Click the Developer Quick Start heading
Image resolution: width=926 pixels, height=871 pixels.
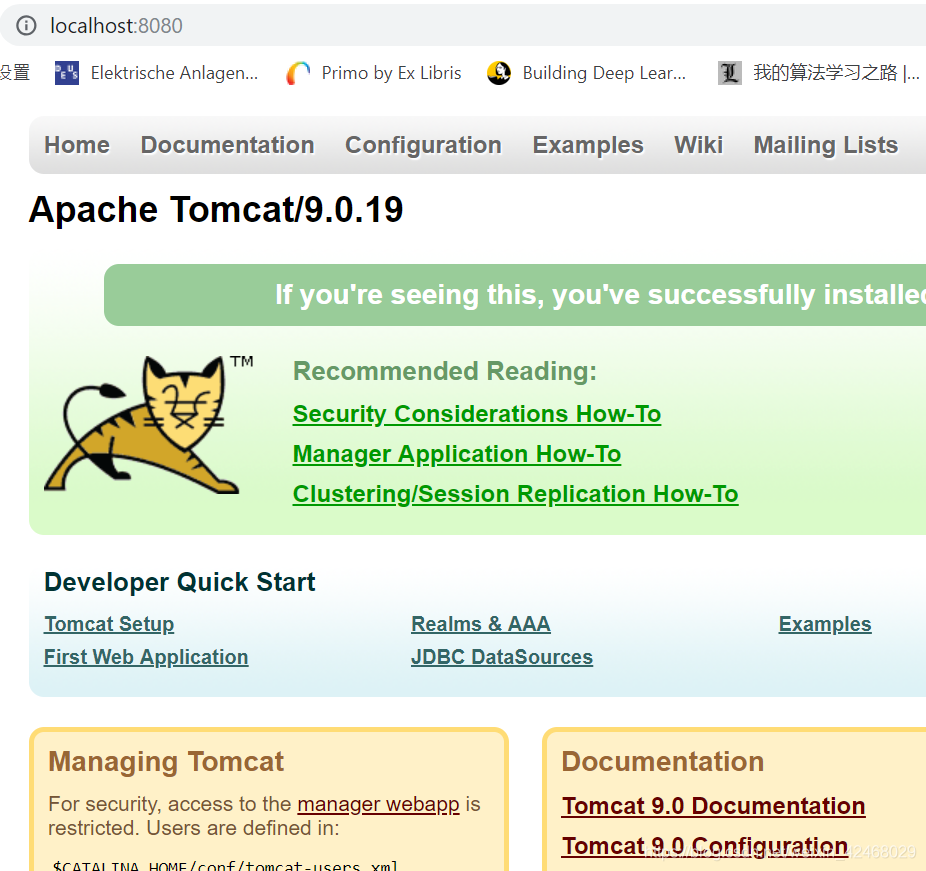coord(180,582)
